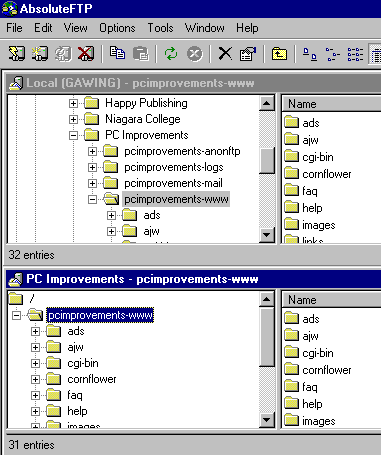Expand the pcimprovements-anonftp node
Screen dimensions: 381x455
pos(92,151)
